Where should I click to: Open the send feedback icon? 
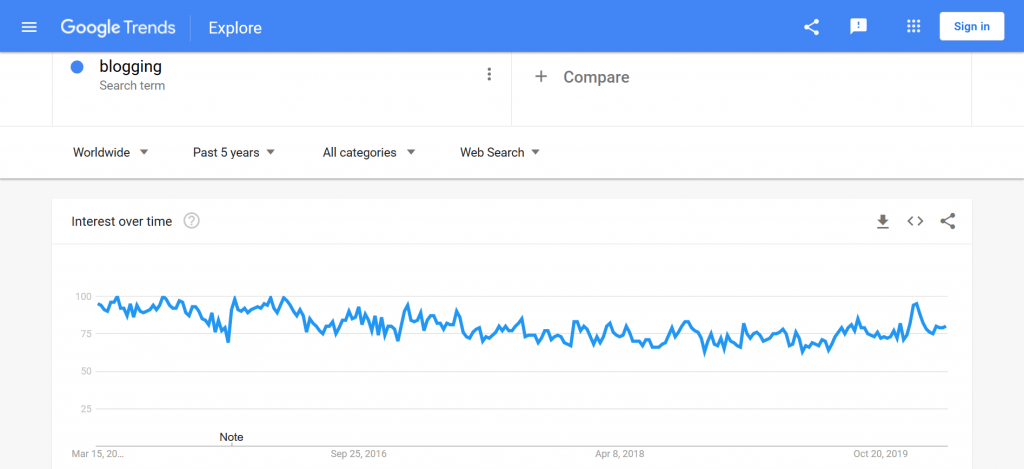(858, 27)
